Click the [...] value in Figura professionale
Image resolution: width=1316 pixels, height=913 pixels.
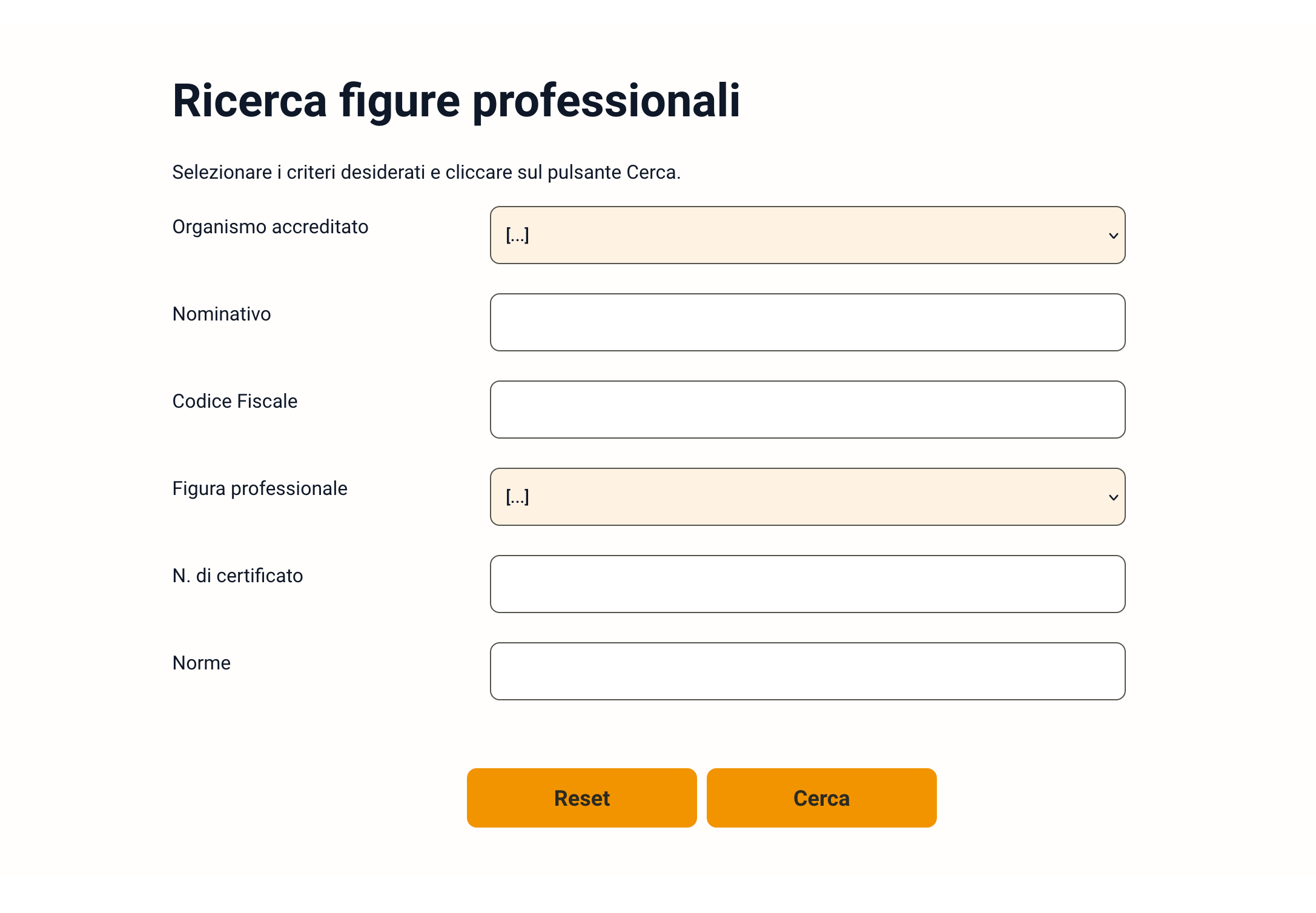(x=518, y=497)
